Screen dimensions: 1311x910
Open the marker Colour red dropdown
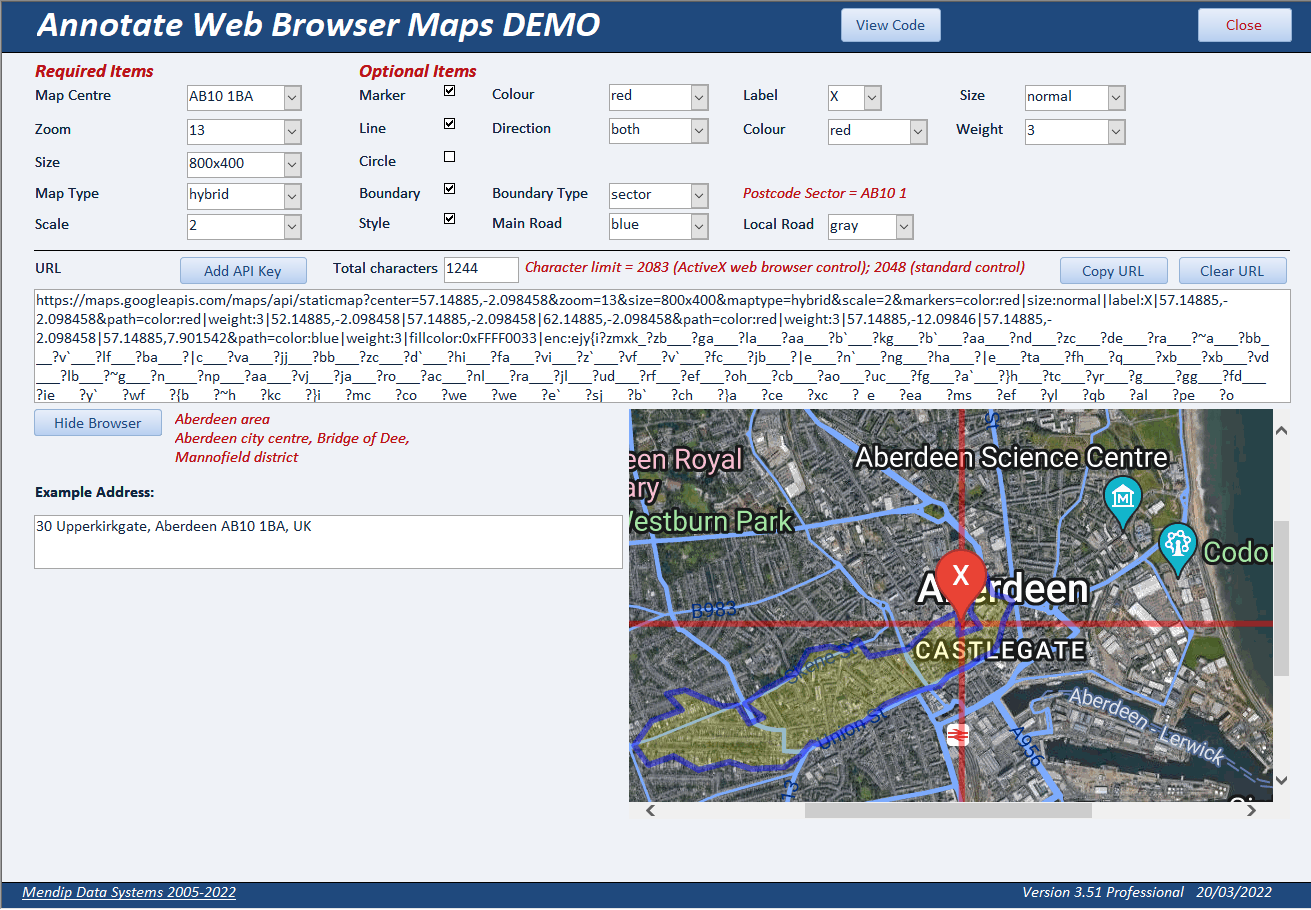(700, 97)
